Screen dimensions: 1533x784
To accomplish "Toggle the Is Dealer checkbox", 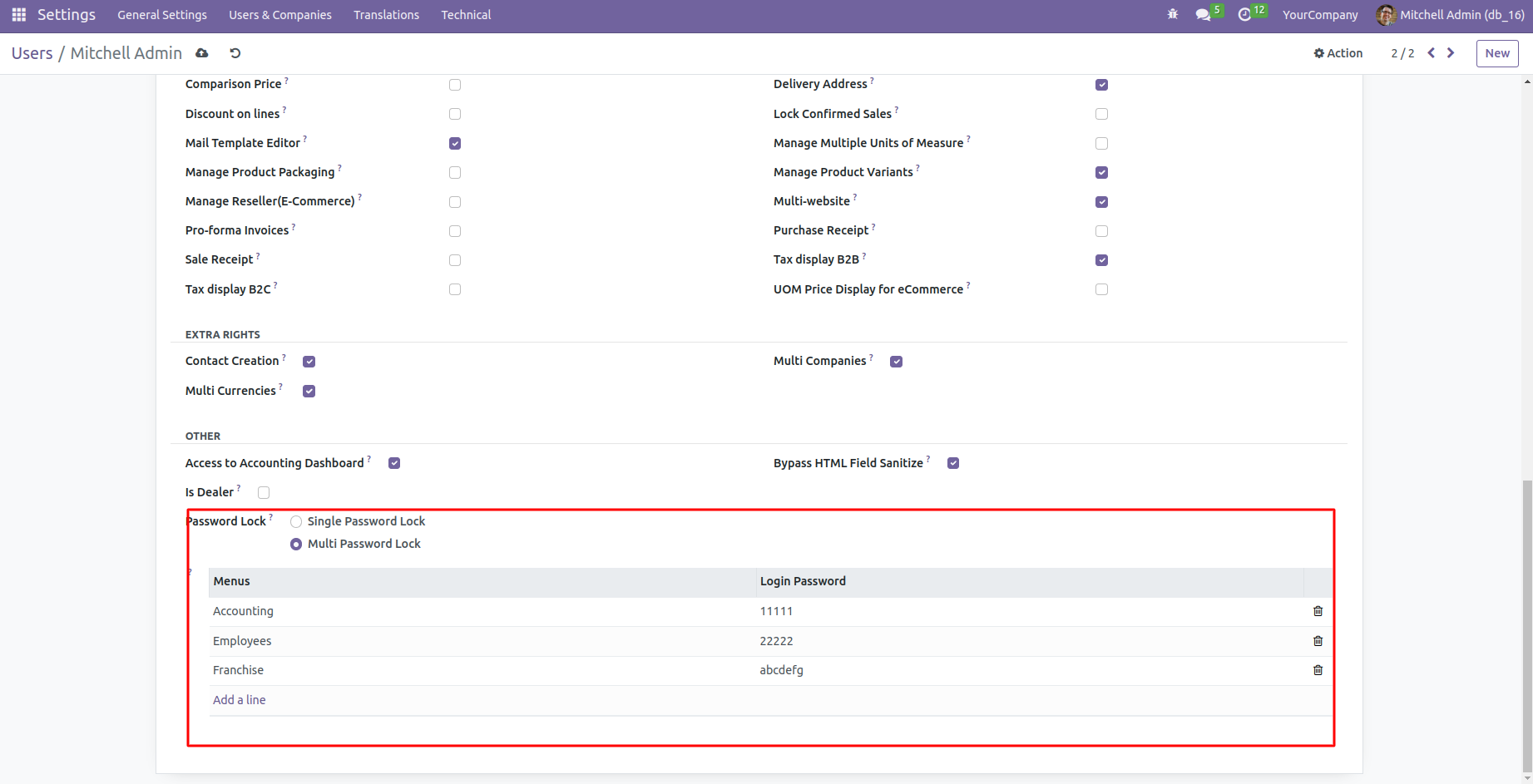I will pos(264,492).
